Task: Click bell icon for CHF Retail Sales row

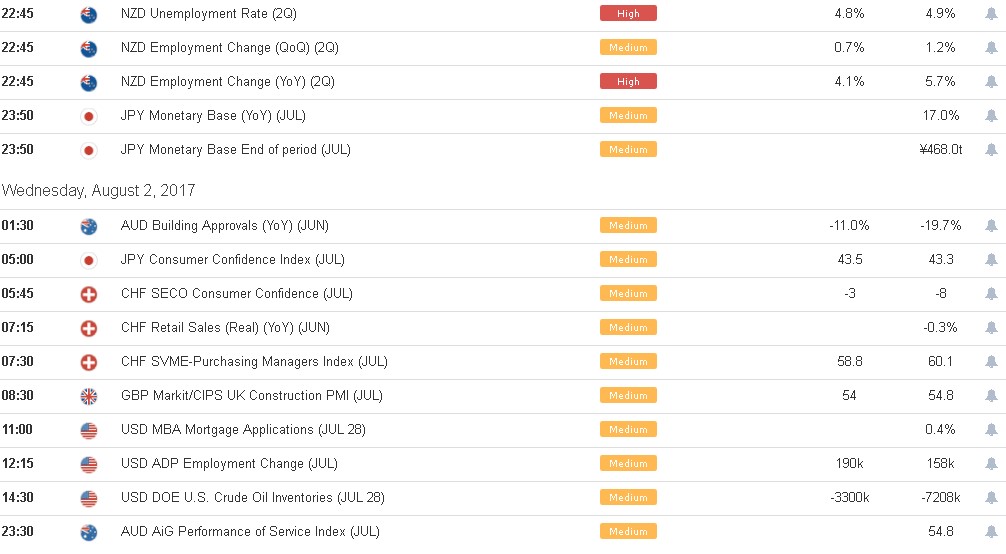Action: (991, 327)
